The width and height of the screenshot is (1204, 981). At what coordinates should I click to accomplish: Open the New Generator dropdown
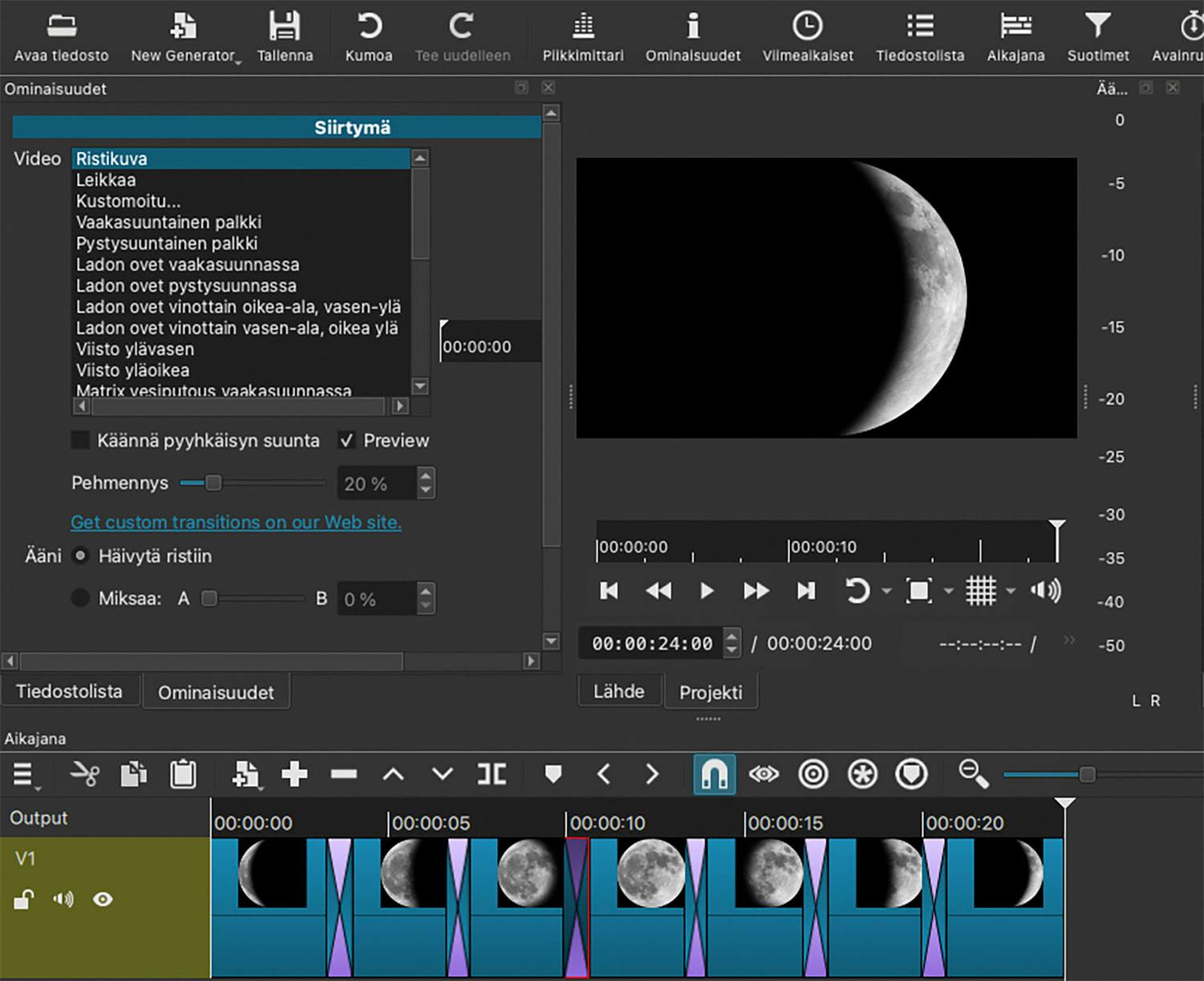[x=185, y=36]
